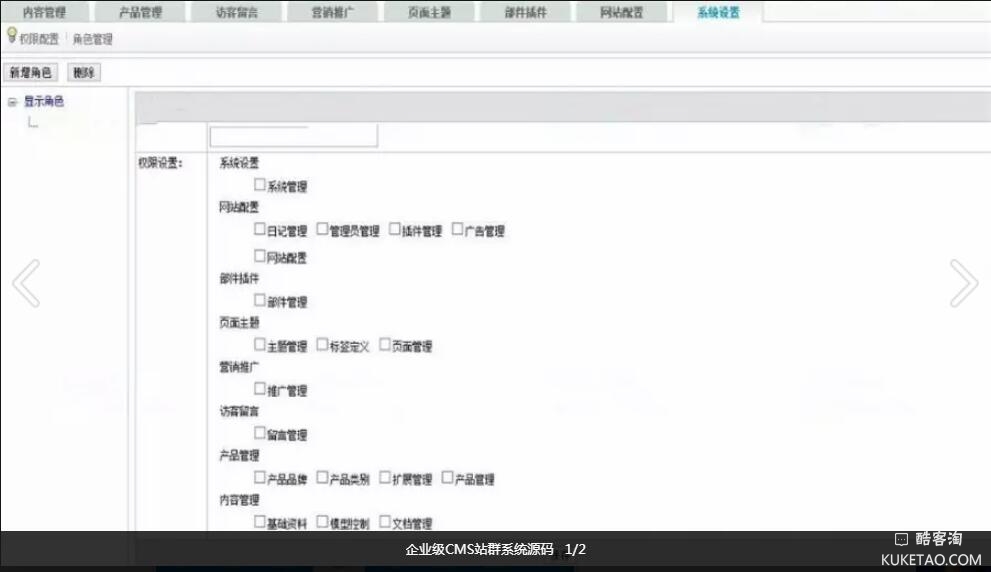Tick the 系统管理 checkbox
The image size is (991, 572).
(x=259, y=185)
